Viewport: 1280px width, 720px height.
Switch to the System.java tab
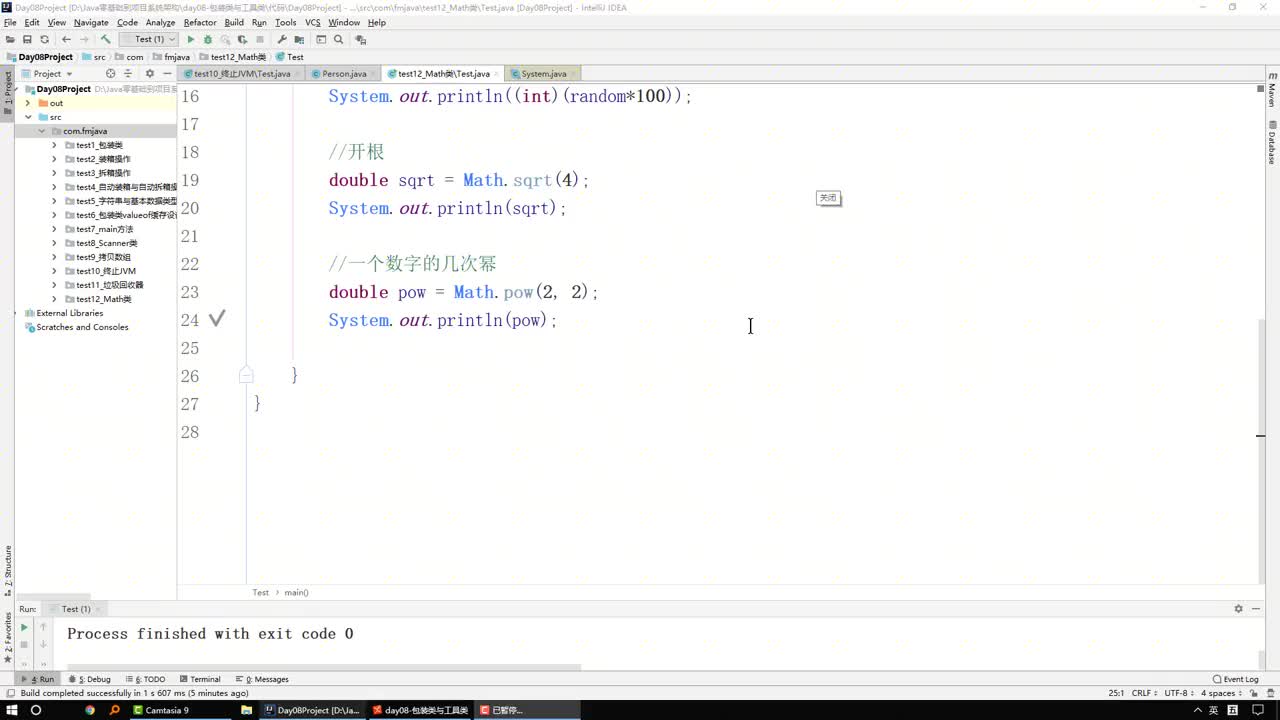544,74
